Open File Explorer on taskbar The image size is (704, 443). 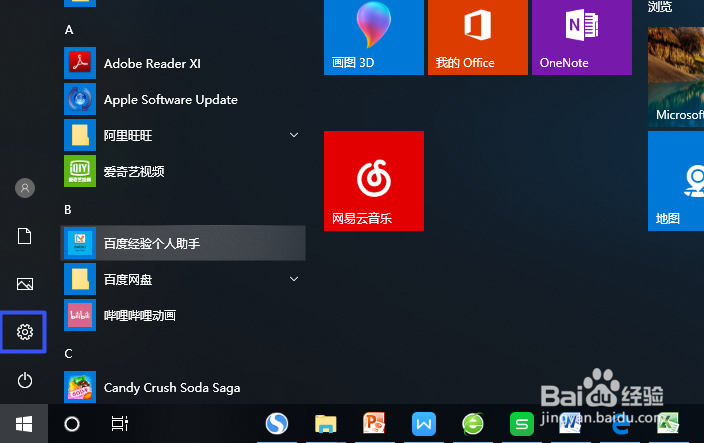tap(326, 424)
